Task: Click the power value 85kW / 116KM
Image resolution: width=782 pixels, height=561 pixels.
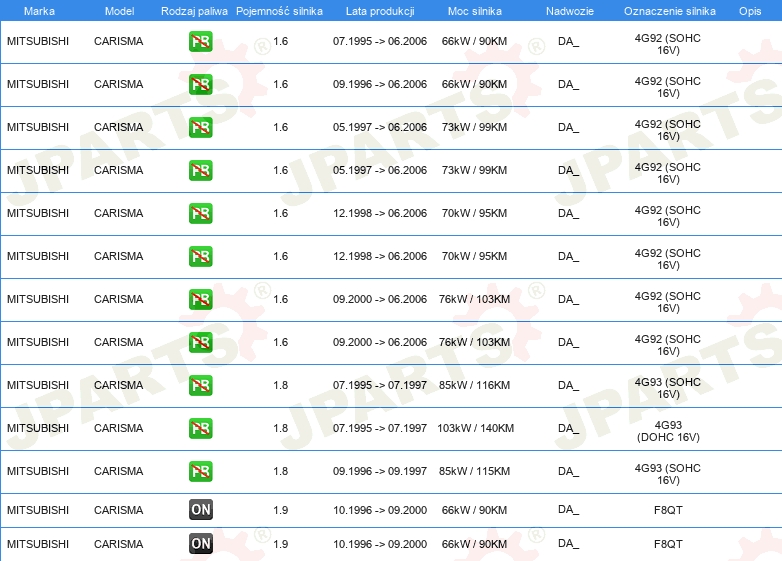Action: [x=474, y=385]
